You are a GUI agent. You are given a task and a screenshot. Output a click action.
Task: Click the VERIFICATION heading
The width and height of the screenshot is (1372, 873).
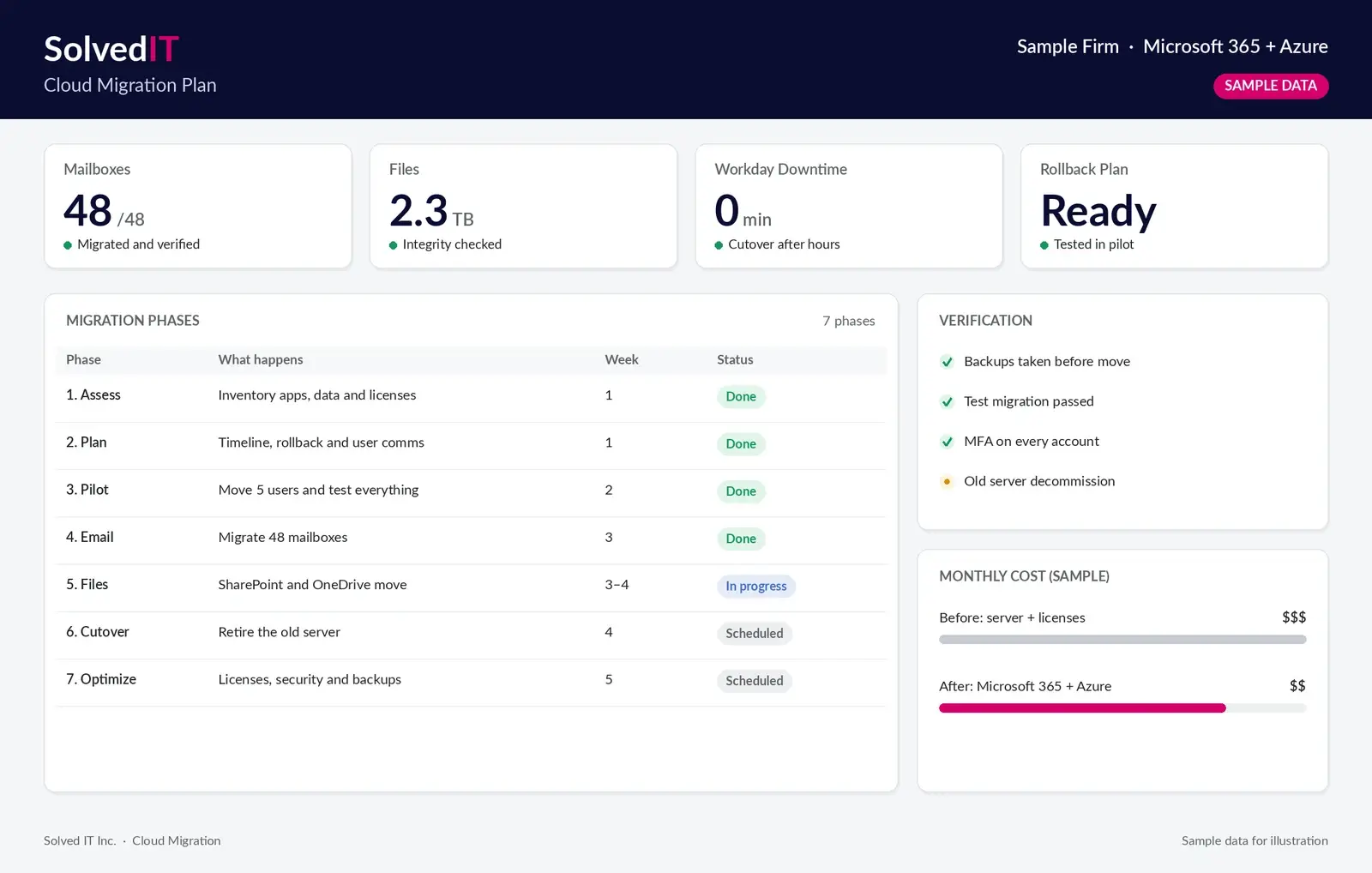[x=985, y=321]
